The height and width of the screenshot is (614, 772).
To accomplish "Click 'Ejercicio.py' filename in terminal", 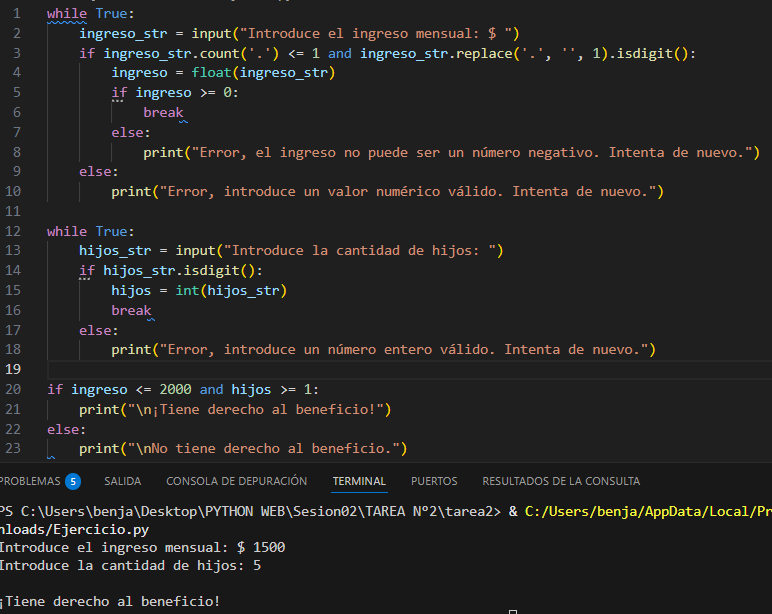I will click(x=101, y=529).
